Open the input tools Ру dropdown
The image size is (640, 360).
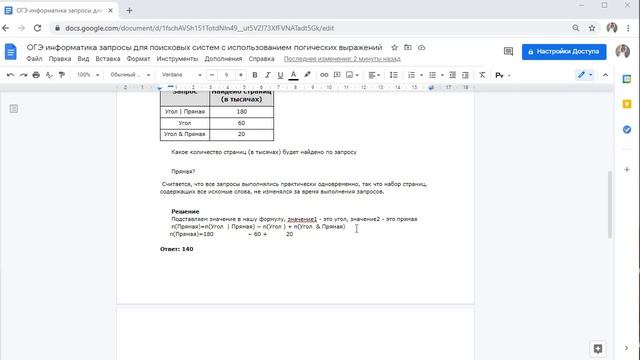coord(502,75)
